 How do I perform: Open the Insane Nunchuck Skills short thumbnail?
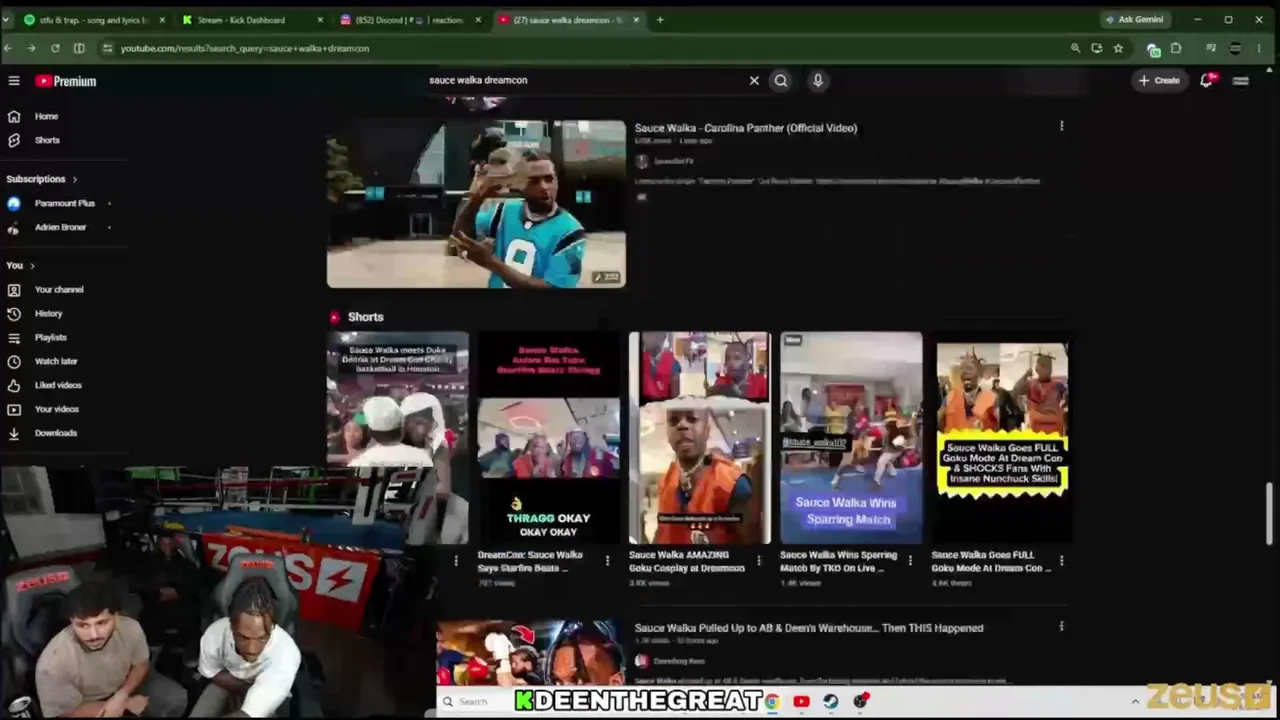click(1002, 438)
